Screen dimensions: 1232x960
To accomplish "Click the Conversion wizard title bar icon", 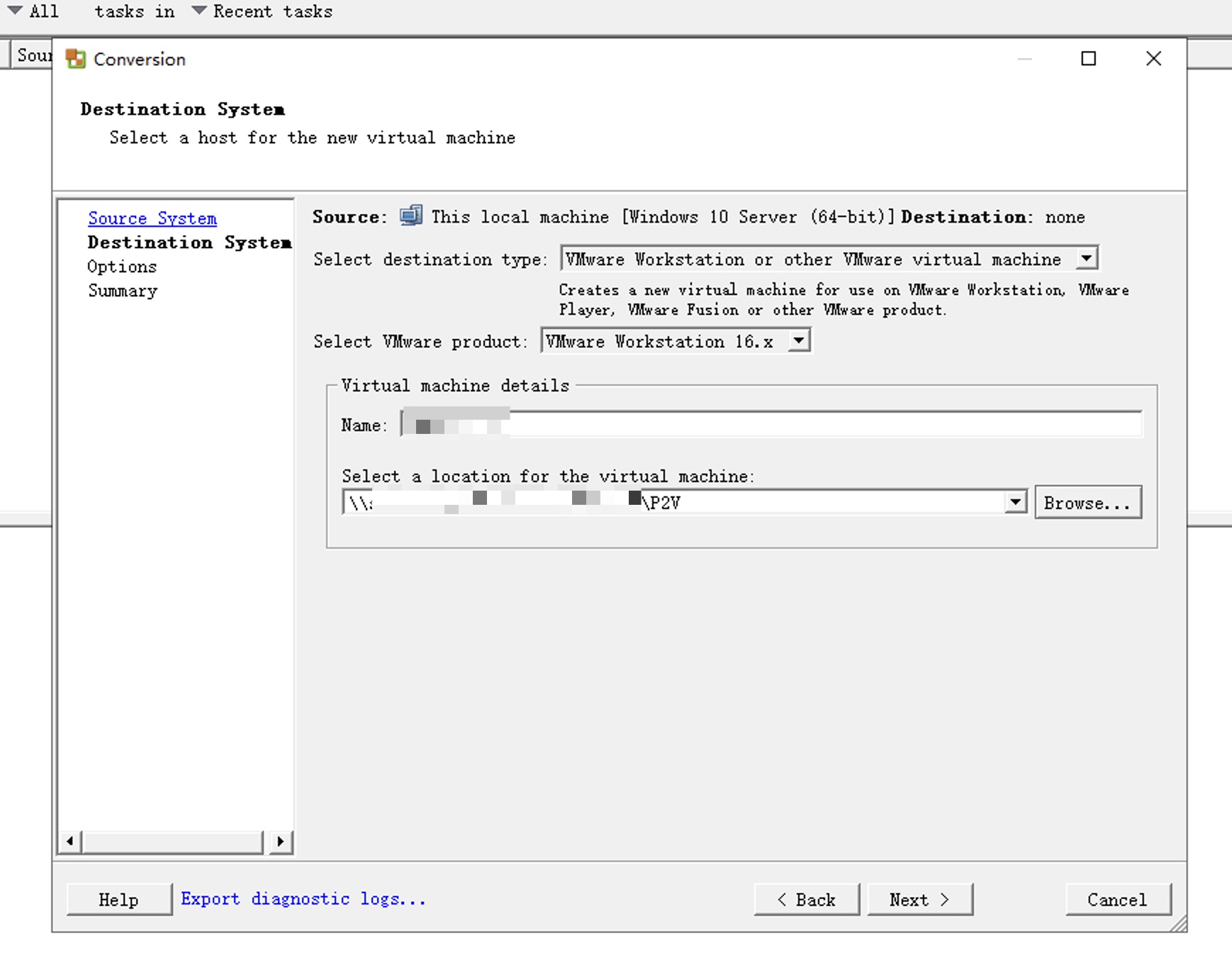I will coord(75,59).
